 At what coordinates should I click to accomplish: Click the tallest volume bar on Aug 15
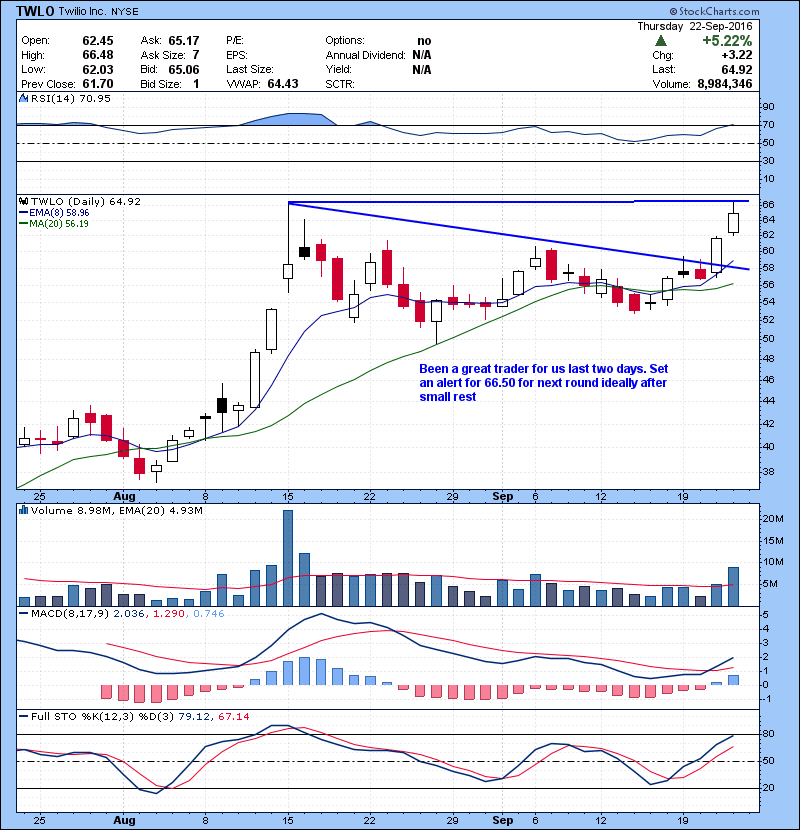[x=287, y=558]
